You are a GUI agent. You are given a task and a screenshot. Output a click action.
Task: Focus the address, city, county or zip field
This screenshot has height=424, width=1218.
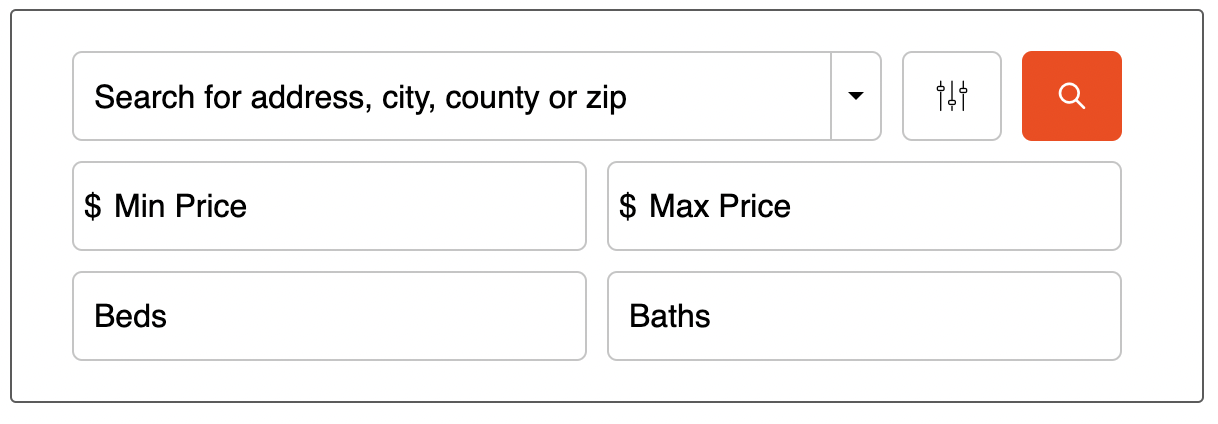(452, 96)
